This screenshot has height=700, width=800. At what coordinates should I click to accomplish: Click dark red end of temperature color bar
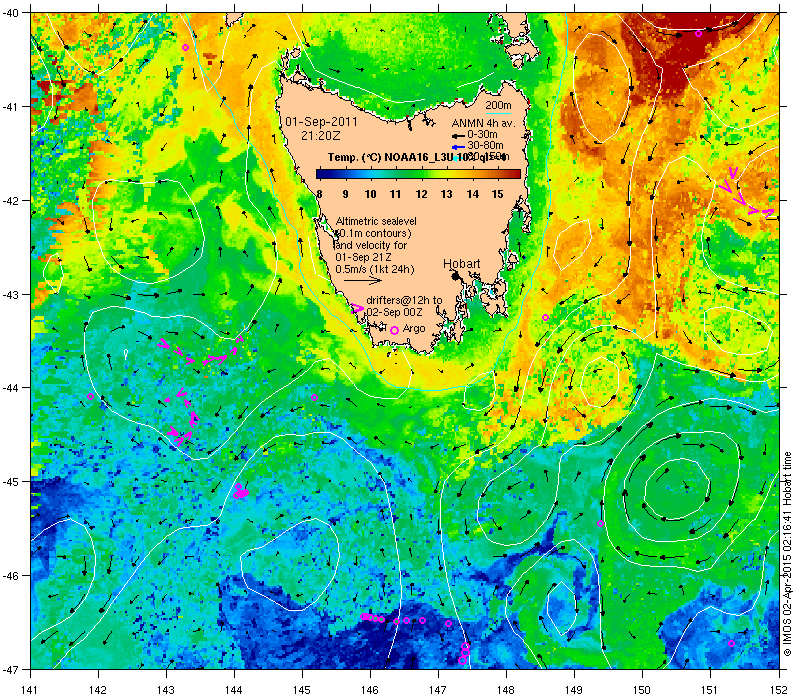tap(516, 174)
